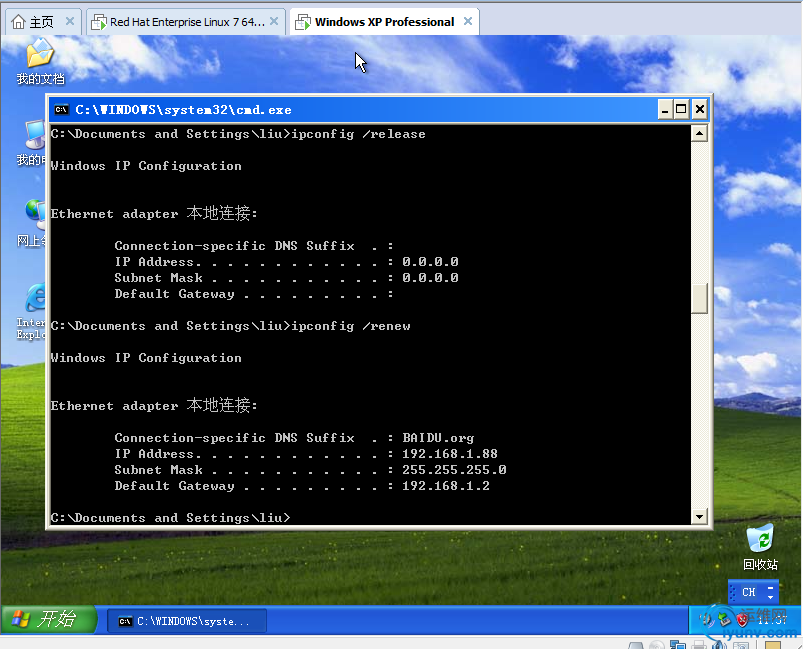Click the VM icon on Red Hat tab

click(98, 22)
